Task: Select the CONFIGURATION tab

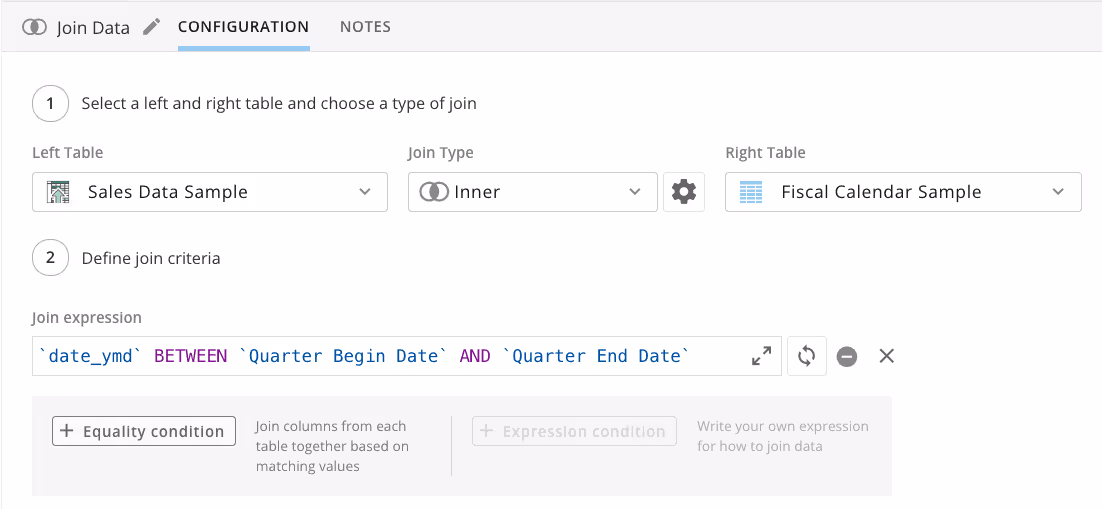Action: [x=243, y=27]
